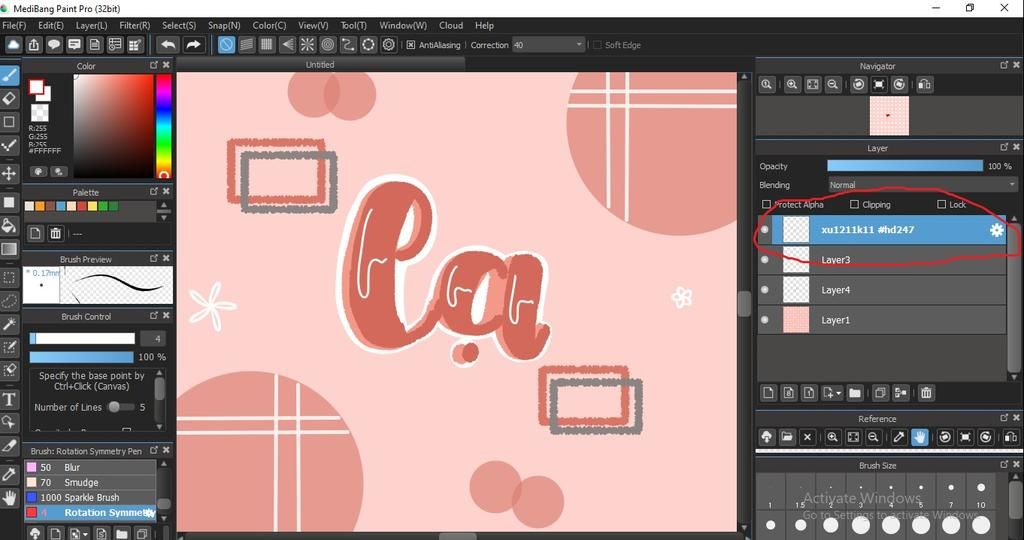Select the eyedropper in the Reference panel
This screenshot has width=1024, height=540.
click(899, 437)
